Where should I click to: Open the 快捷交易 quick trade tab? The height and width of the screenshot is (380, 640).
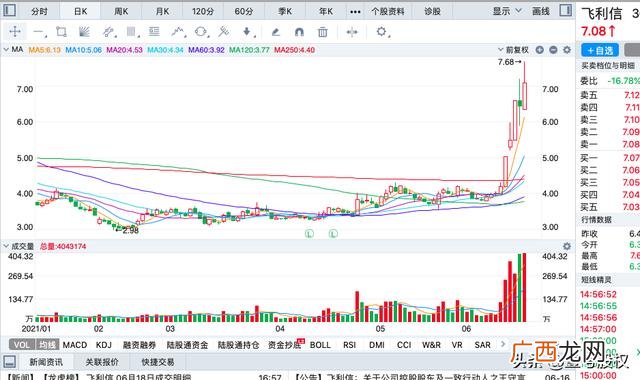(x=158, y=362)
